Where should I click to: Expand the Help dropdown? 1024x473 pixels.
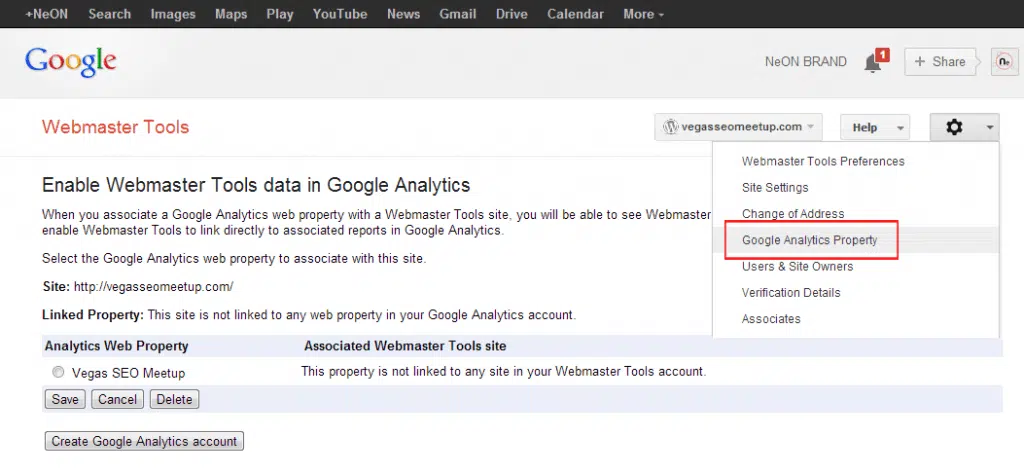874,127
